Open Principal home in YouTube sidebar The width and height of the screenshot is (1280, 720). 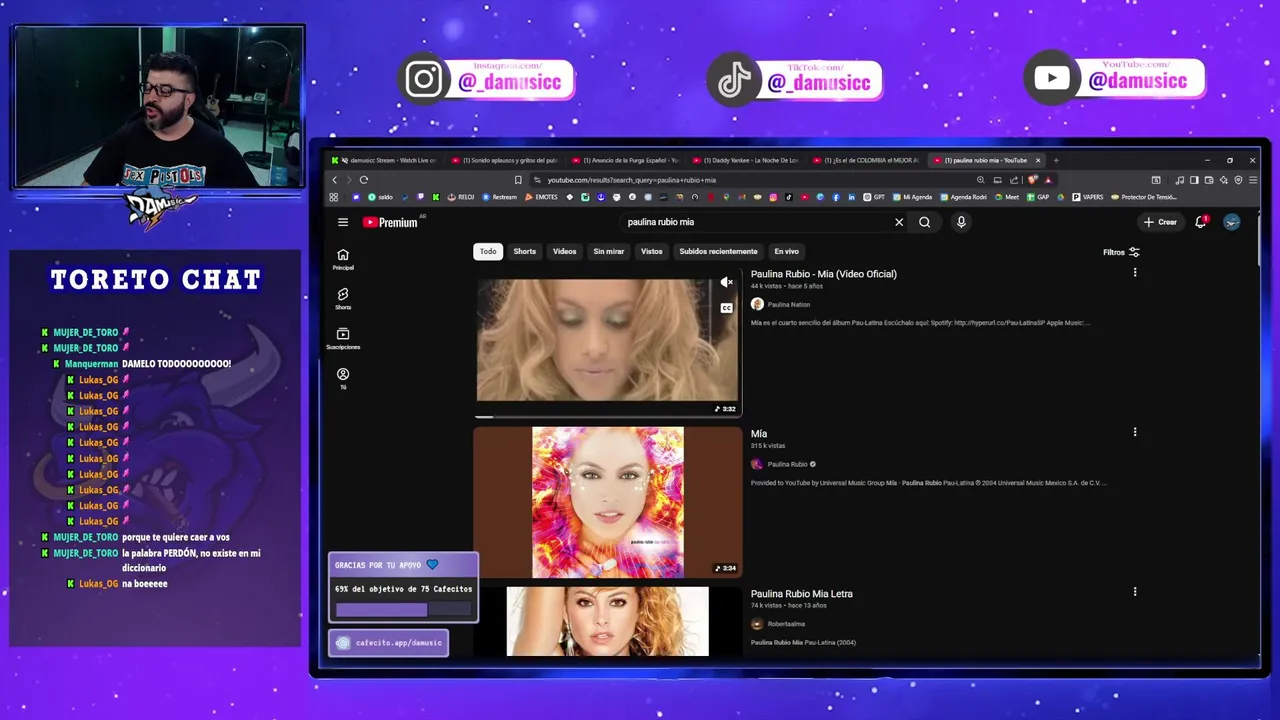click(x=343, y=259)
